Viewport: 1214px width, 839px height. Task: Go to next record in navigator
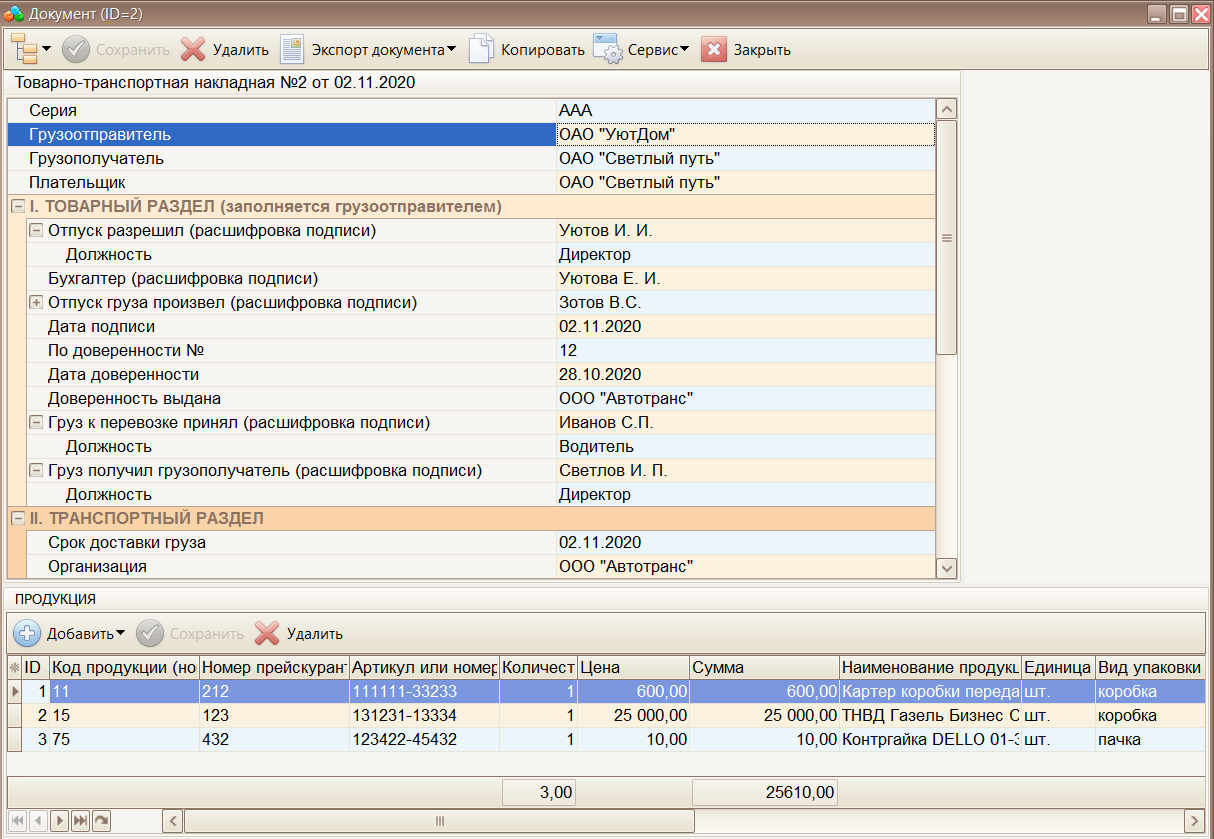click(60, 821)
